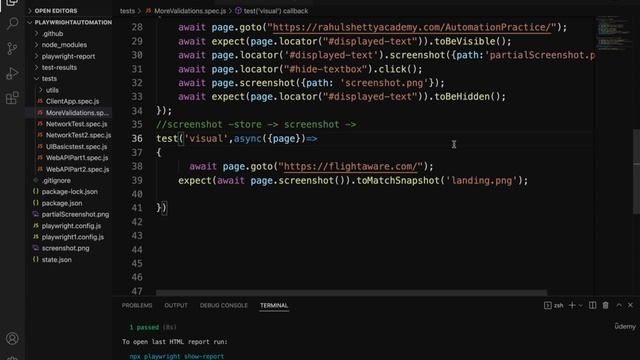The image size is (640, 360).
Task: Open ClientApp.spec.js file
Action: [72, 101]
